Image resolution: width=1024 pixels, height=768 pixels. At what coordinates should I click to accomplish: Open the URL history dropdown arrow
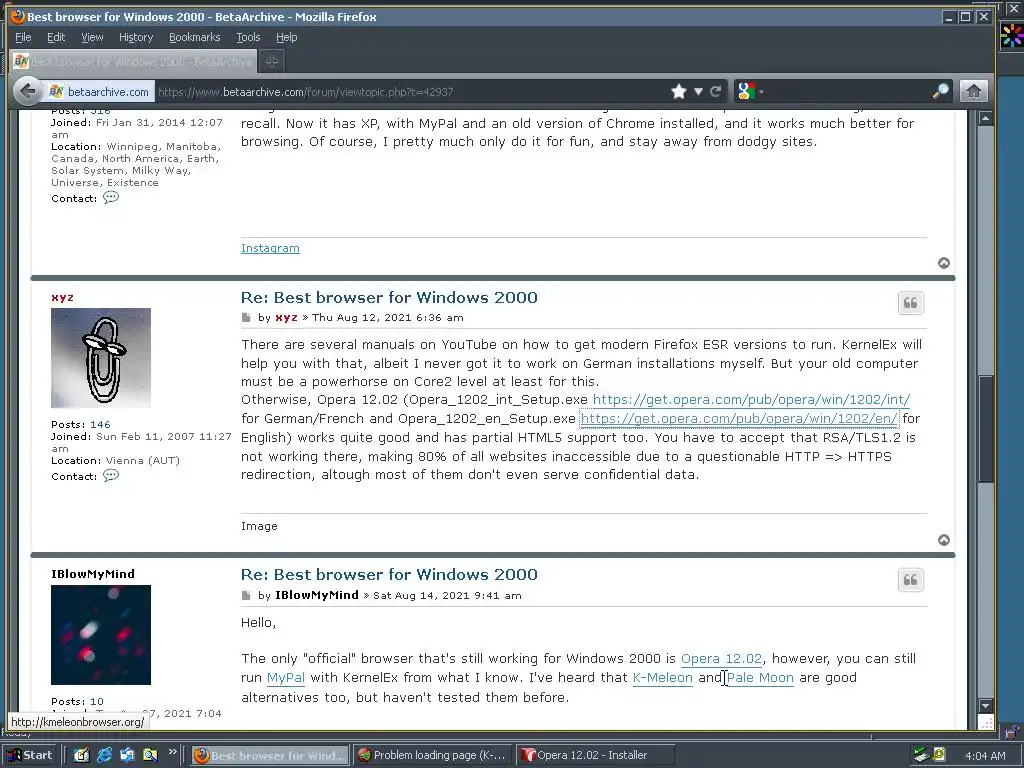pos(698,91)
